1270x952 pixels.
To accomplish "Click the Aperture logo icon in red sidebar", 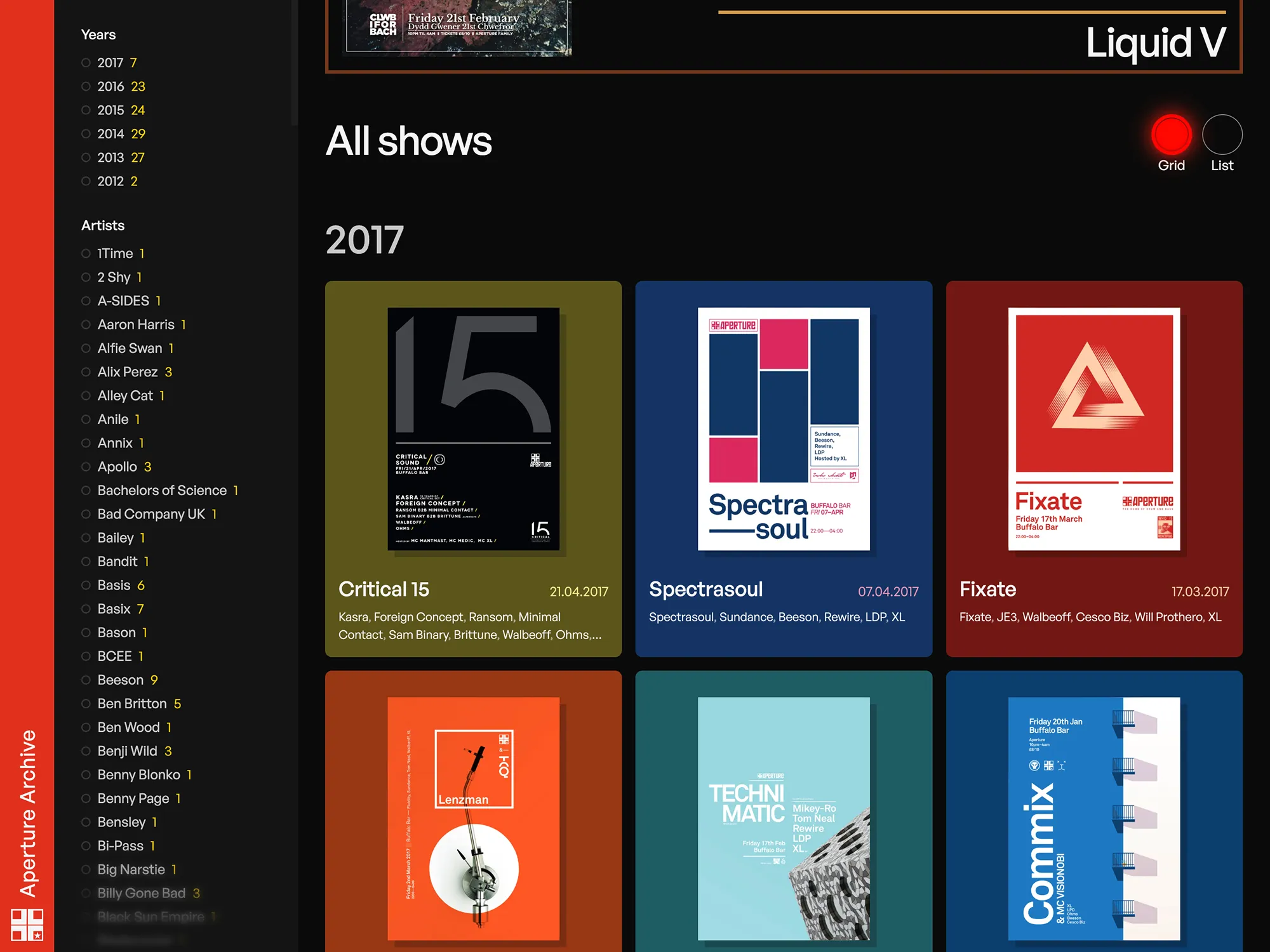I will pyautogui.click(x=27, y=924).
